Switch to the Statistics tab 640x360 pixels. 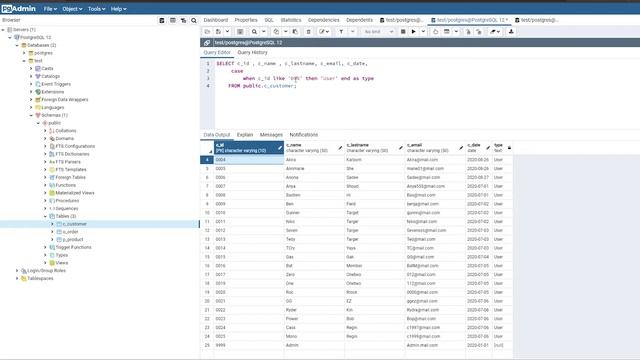click(291, 20)
